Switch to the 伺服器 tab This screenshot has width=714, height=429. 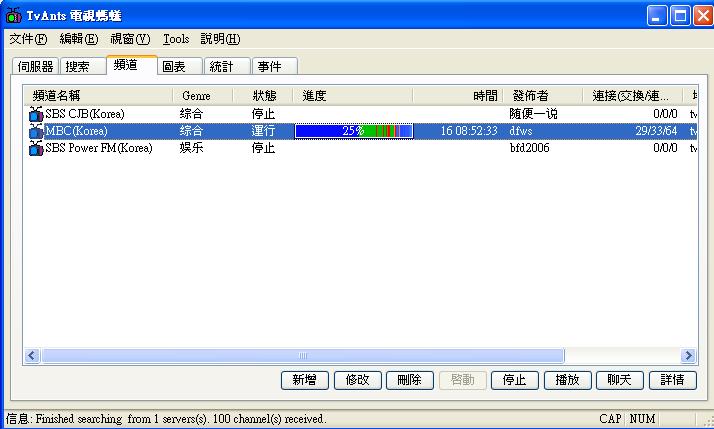(36, 66)
